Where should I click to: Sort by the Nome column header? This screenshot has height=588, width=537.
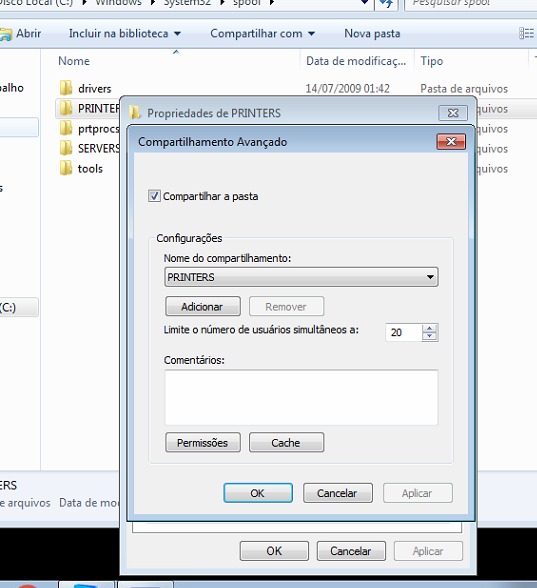point(74,61)
